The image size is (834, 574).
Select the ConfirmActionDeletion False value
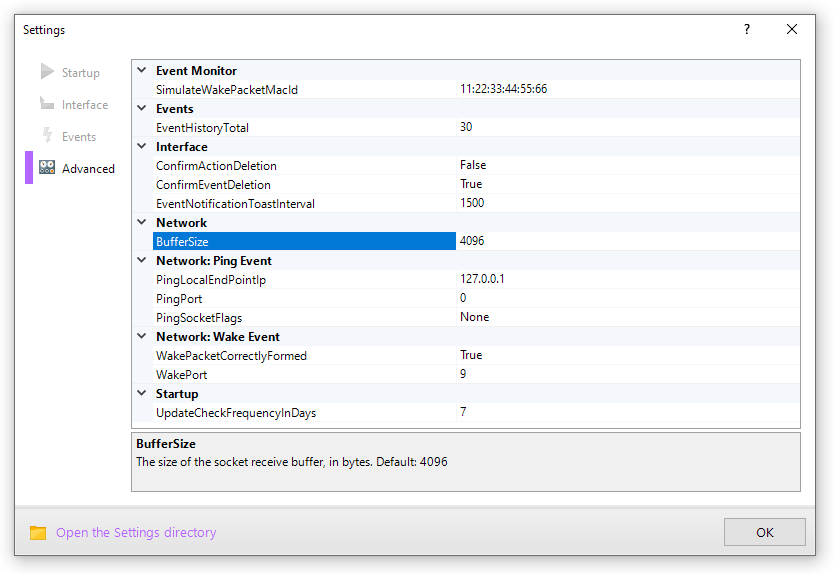click(473, 166)
